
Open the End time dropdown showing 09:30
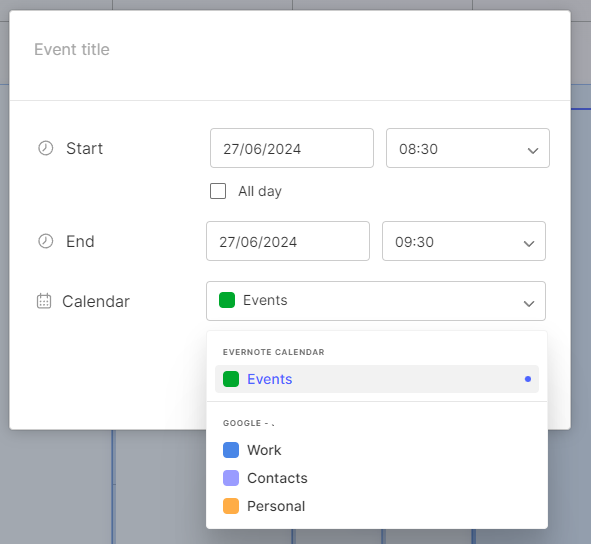click(464, 241)
